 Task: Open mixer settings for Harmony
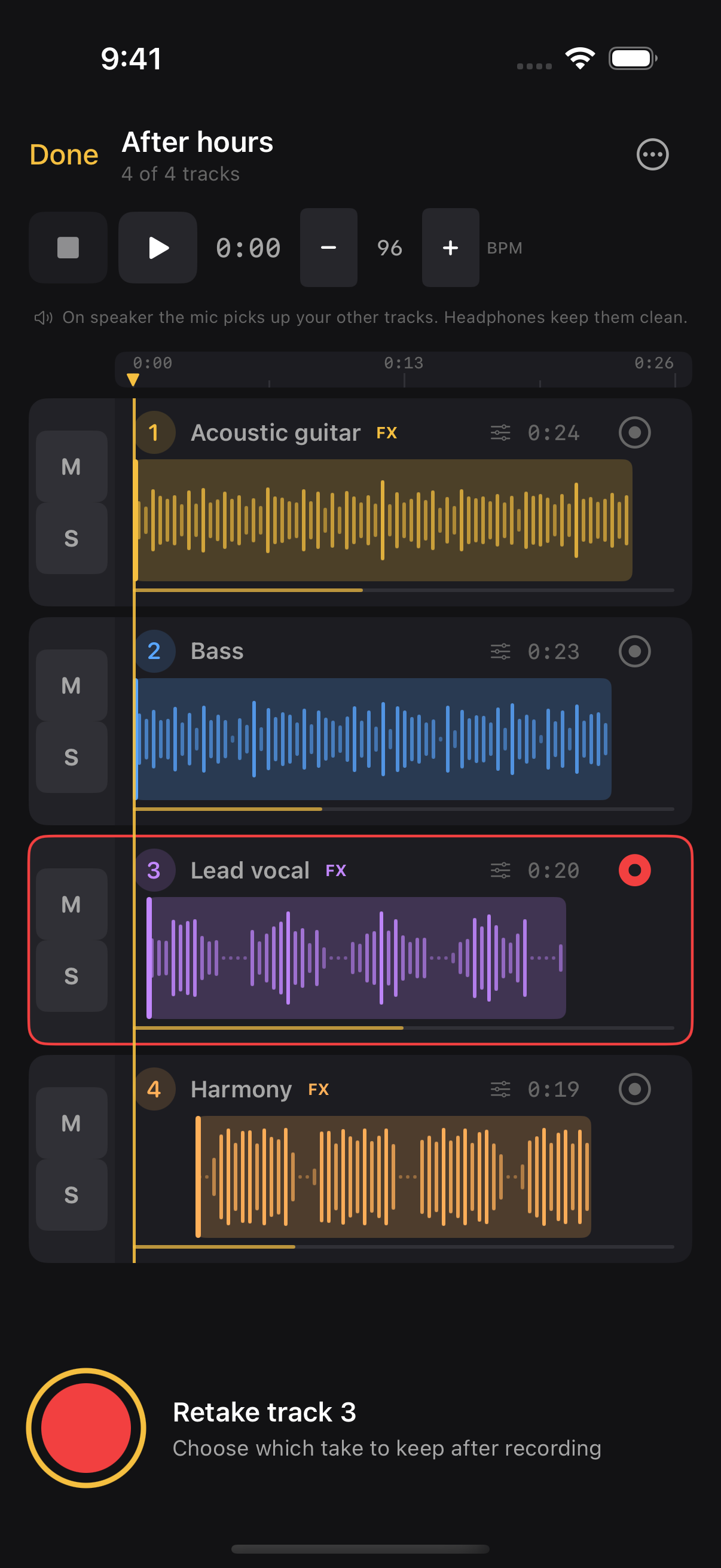coord(500,1090)
